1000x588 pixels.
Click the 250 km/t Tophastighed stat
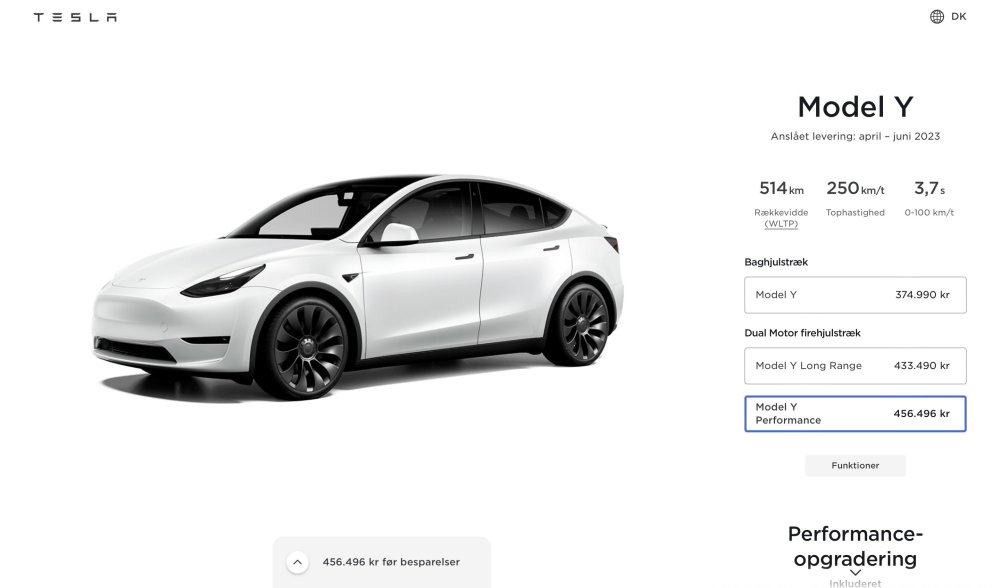[x=855, y=198]
